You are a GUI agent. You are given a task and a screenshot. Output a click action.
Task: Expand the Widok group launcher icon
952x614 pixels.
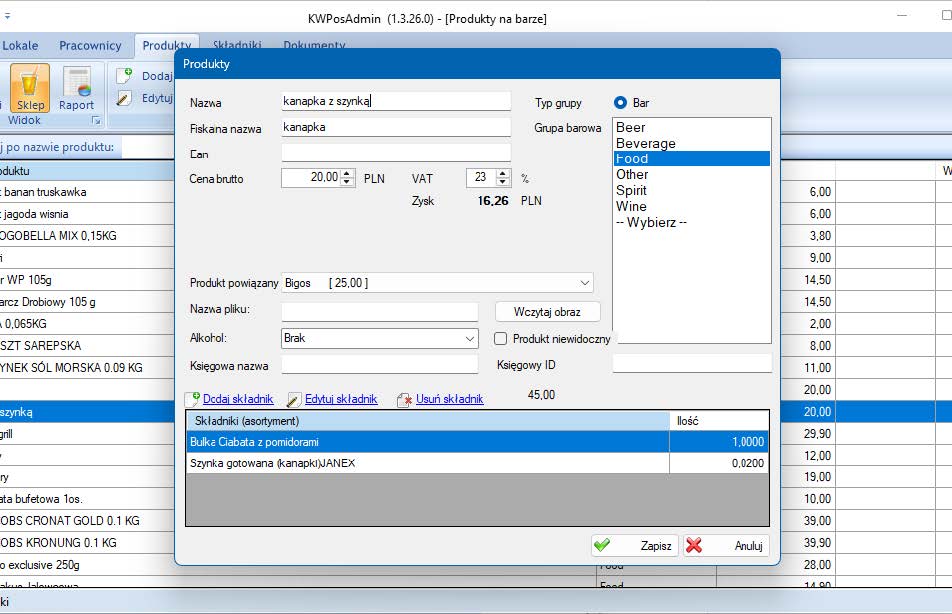click(x=97, y=120)
